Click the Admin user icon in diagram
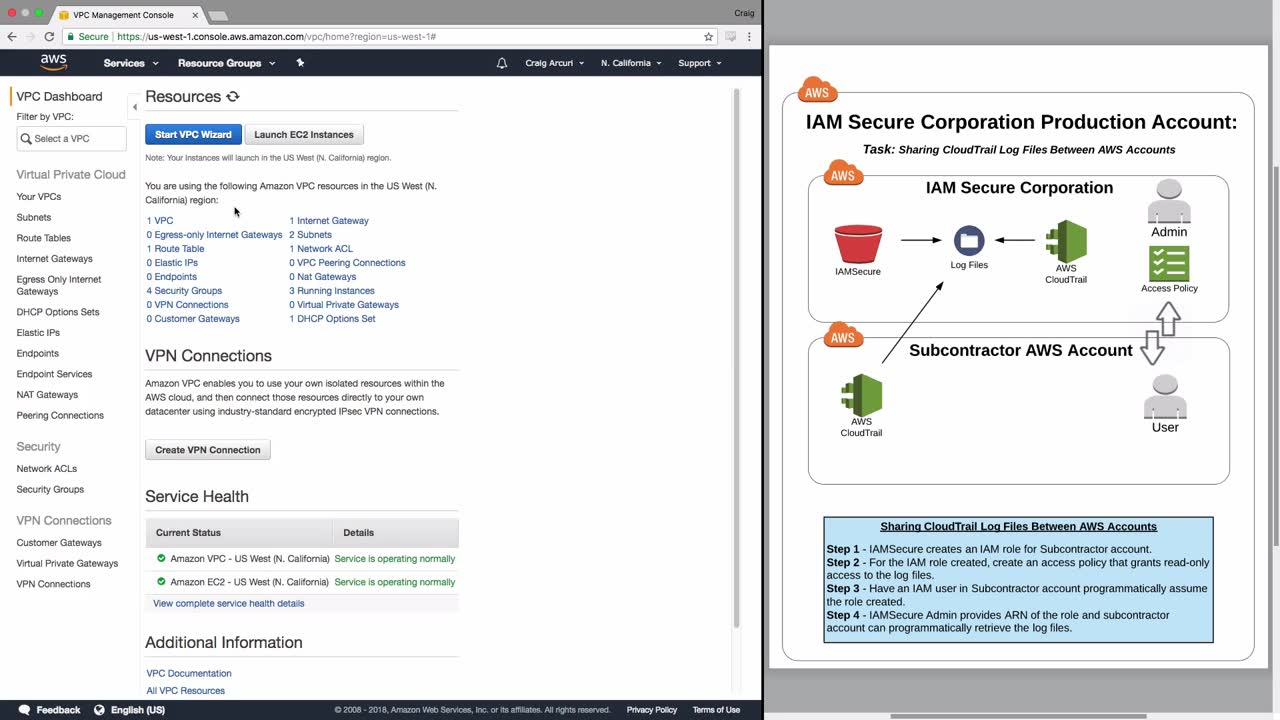 pos(1169,202)
